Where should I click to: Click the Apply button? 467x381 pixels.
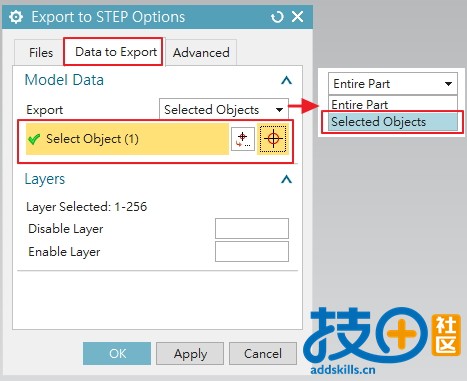(x=190, y=353)
